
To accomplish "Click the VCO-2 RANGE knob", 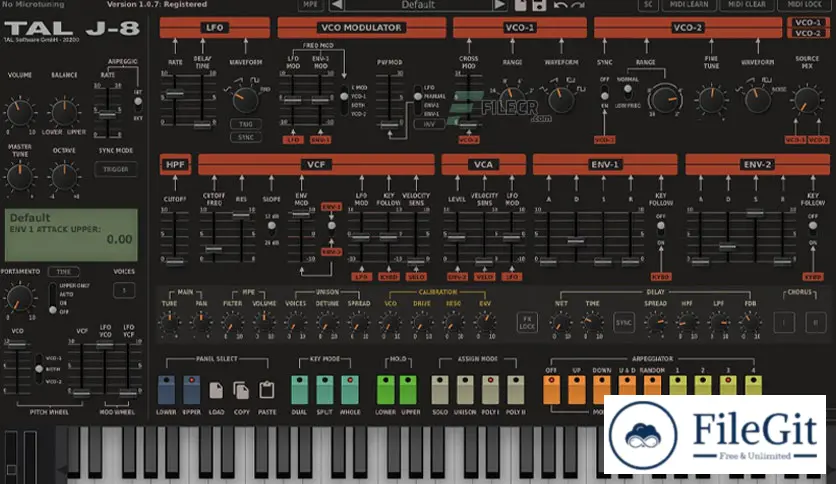I will tap(665, 99).
